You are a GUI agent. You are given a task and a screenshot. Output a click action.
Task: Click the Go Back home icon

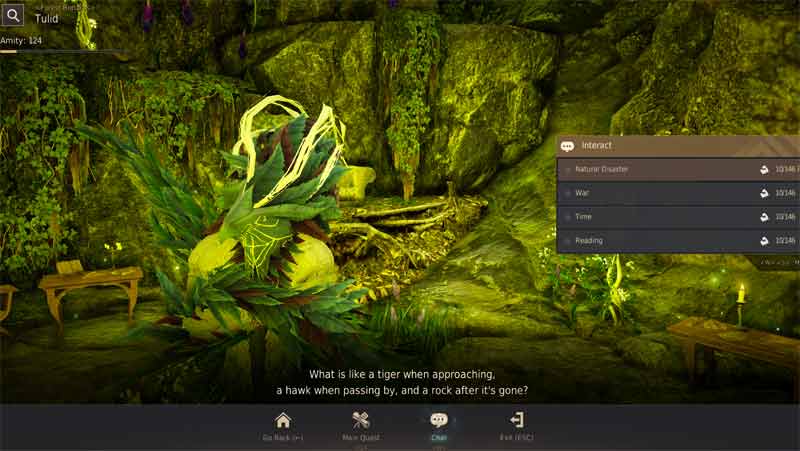pos(283,421)
